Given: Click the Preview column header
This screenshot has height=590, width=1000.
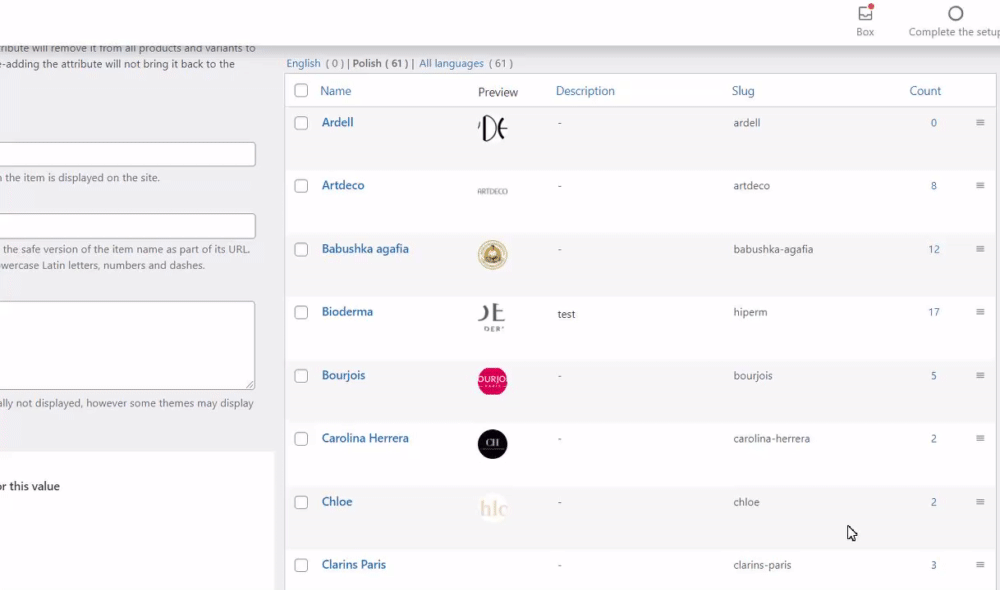Looking at the screenshot, I should [x=498, y=92].
